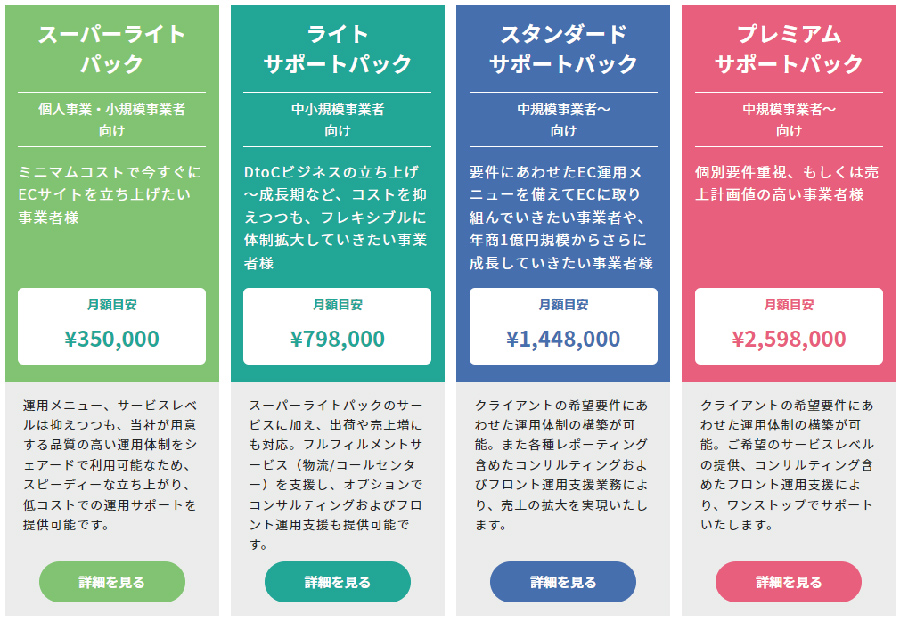
Task: Click the DtoCビジネスの立ち上げ description text
Action: pos(337,217)
